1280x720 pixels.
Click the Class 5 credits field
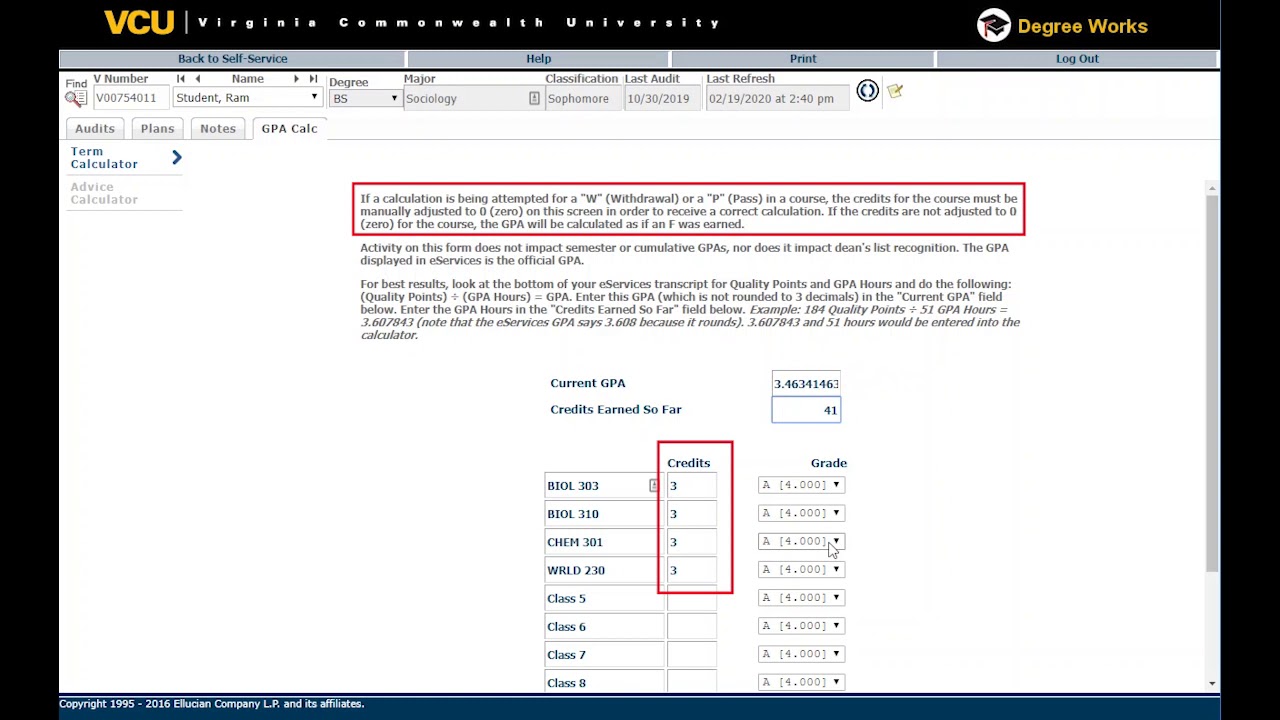tap(692, 598)
